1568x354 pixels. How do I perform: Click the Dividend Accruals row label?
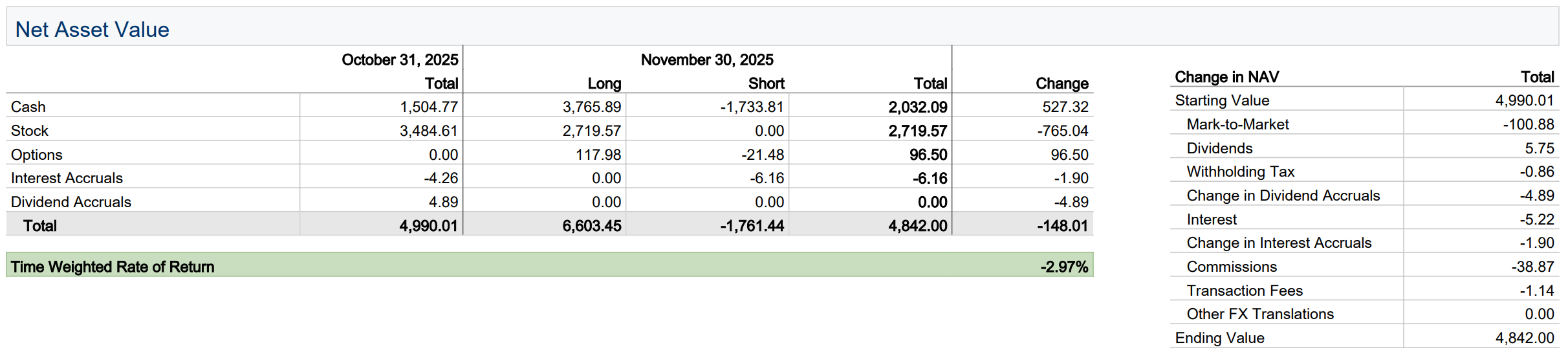(71, 202)
